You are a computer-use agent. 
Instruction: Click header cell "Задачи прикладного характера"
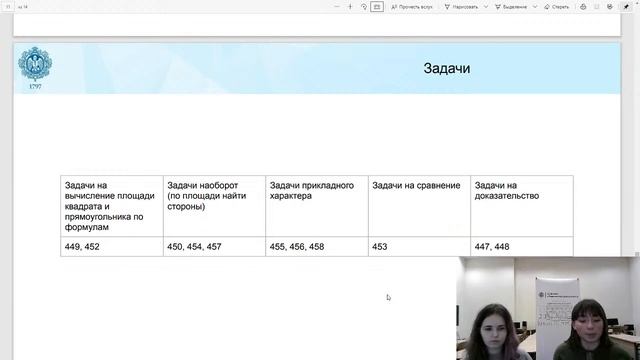pyautogui.click(x=316, y=206)
